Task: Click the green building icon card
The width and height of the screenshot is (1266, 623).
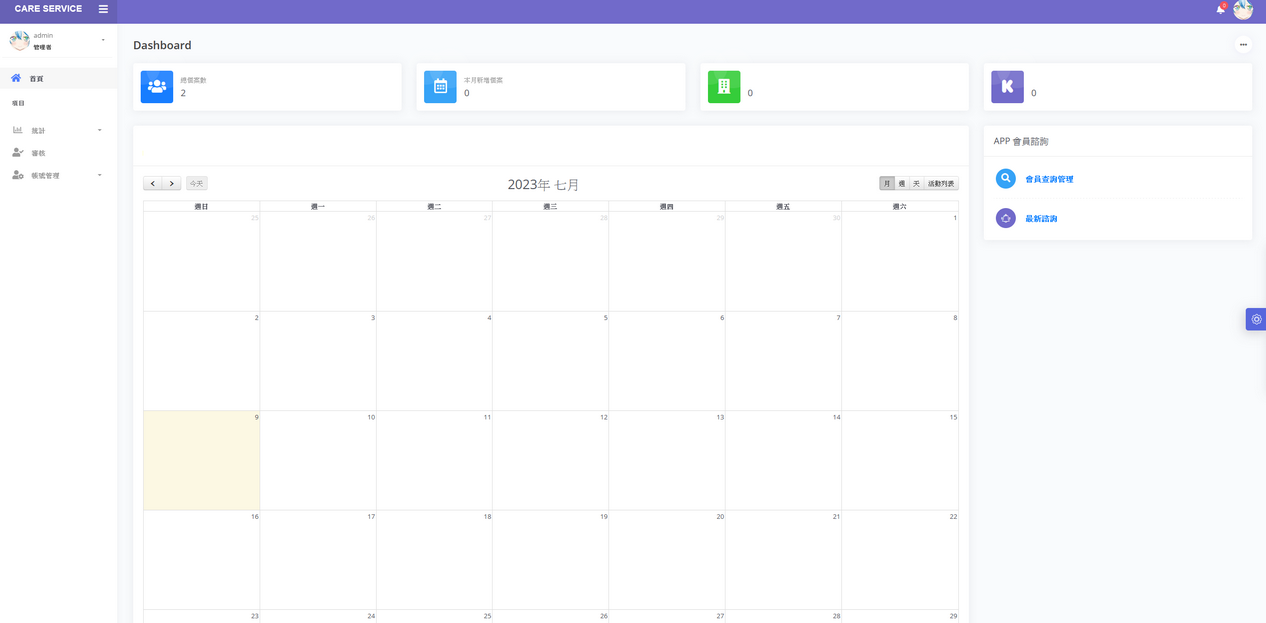Action: pos(724,87)
